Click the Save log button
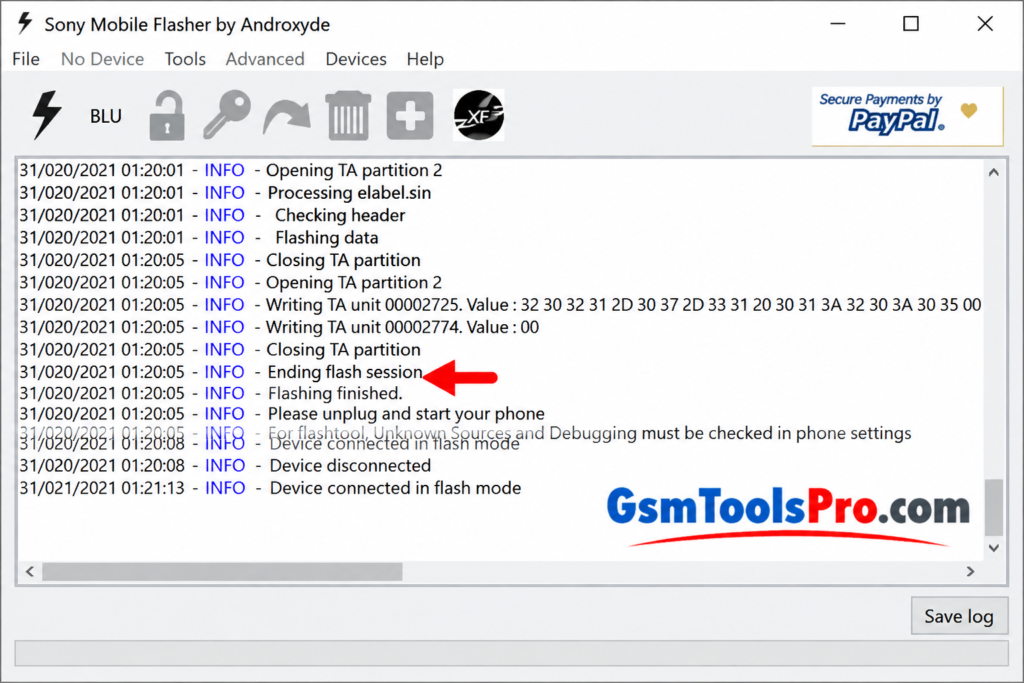 pyautogui.click(x=959, y=616)
